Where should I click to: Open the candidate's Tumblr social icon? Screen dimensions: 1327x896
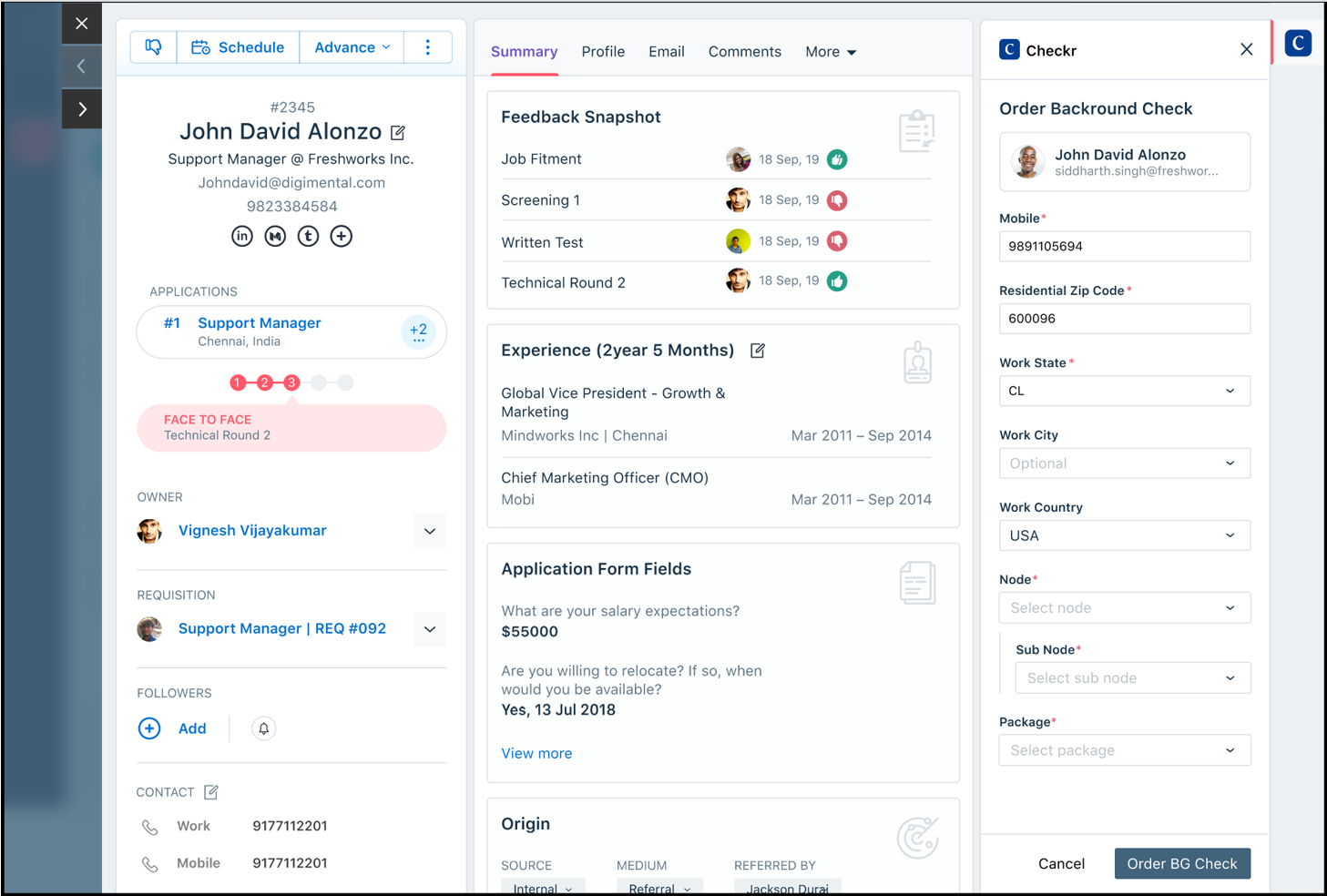(309, 236)
